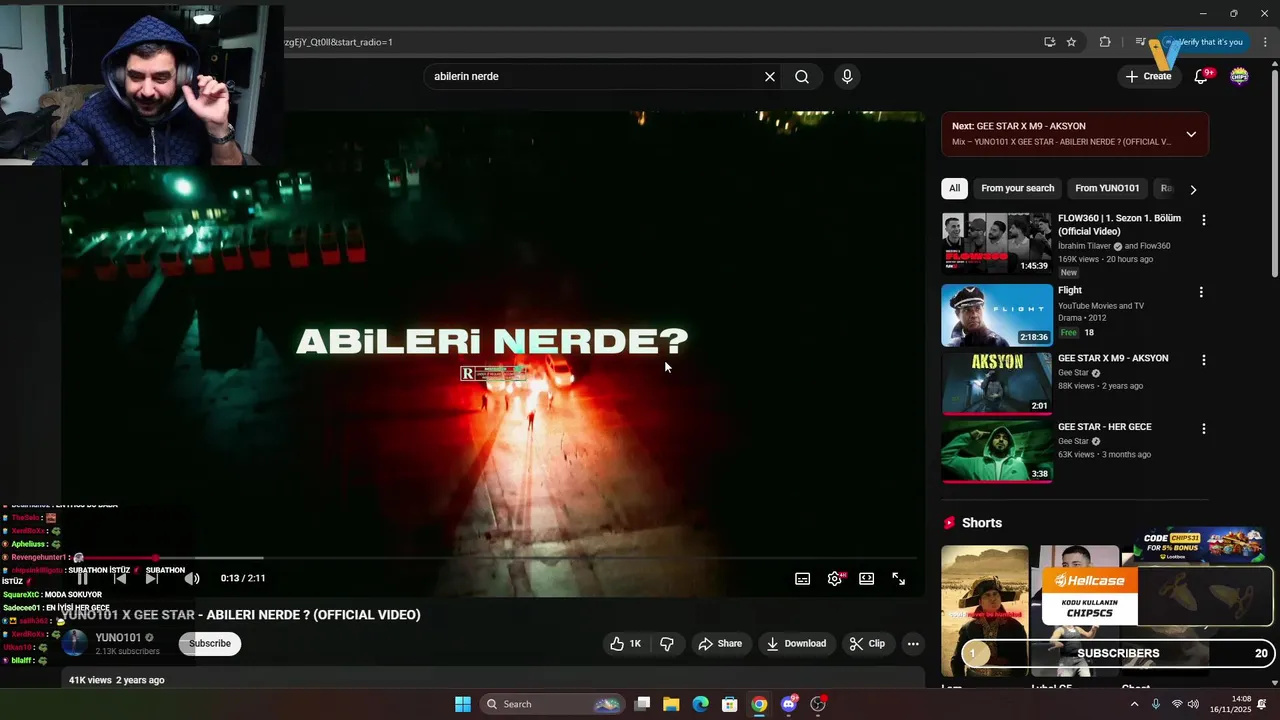Open FLOW360 1. Sezon video thumbnail
Screen dimensions: 1280x720
coord(997,243)
